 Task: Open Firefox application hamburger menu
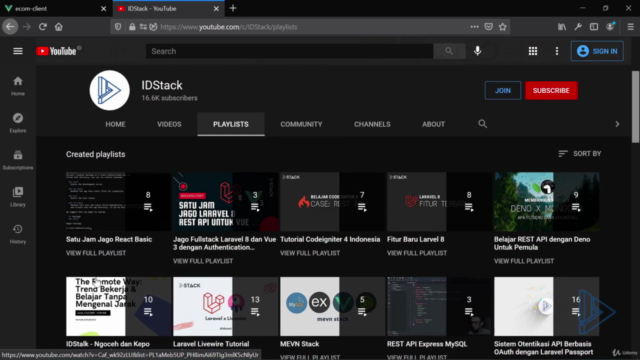pyautogui.click(x=630, y=27)
